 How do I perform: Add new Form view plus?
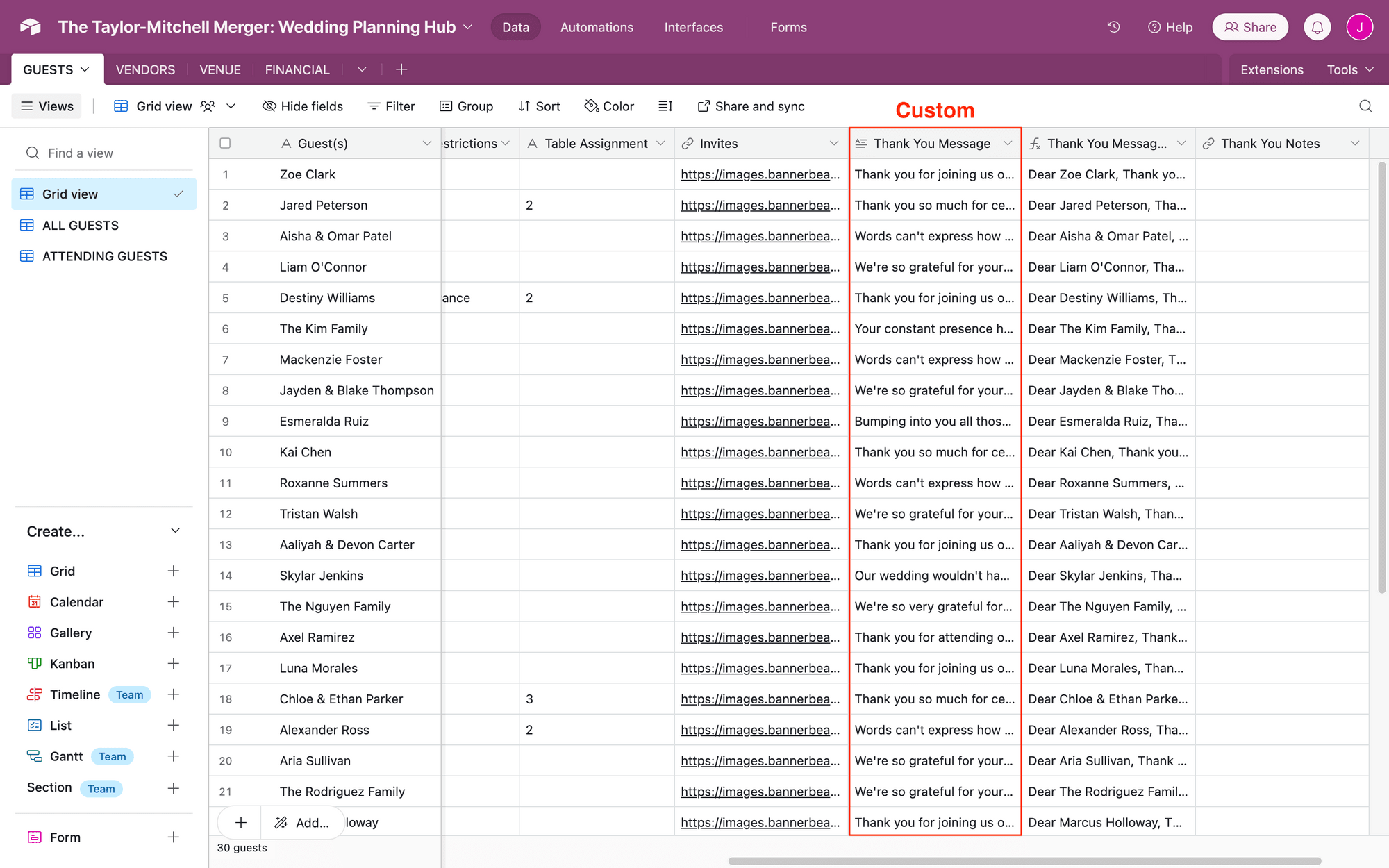[x=174, y=837]
